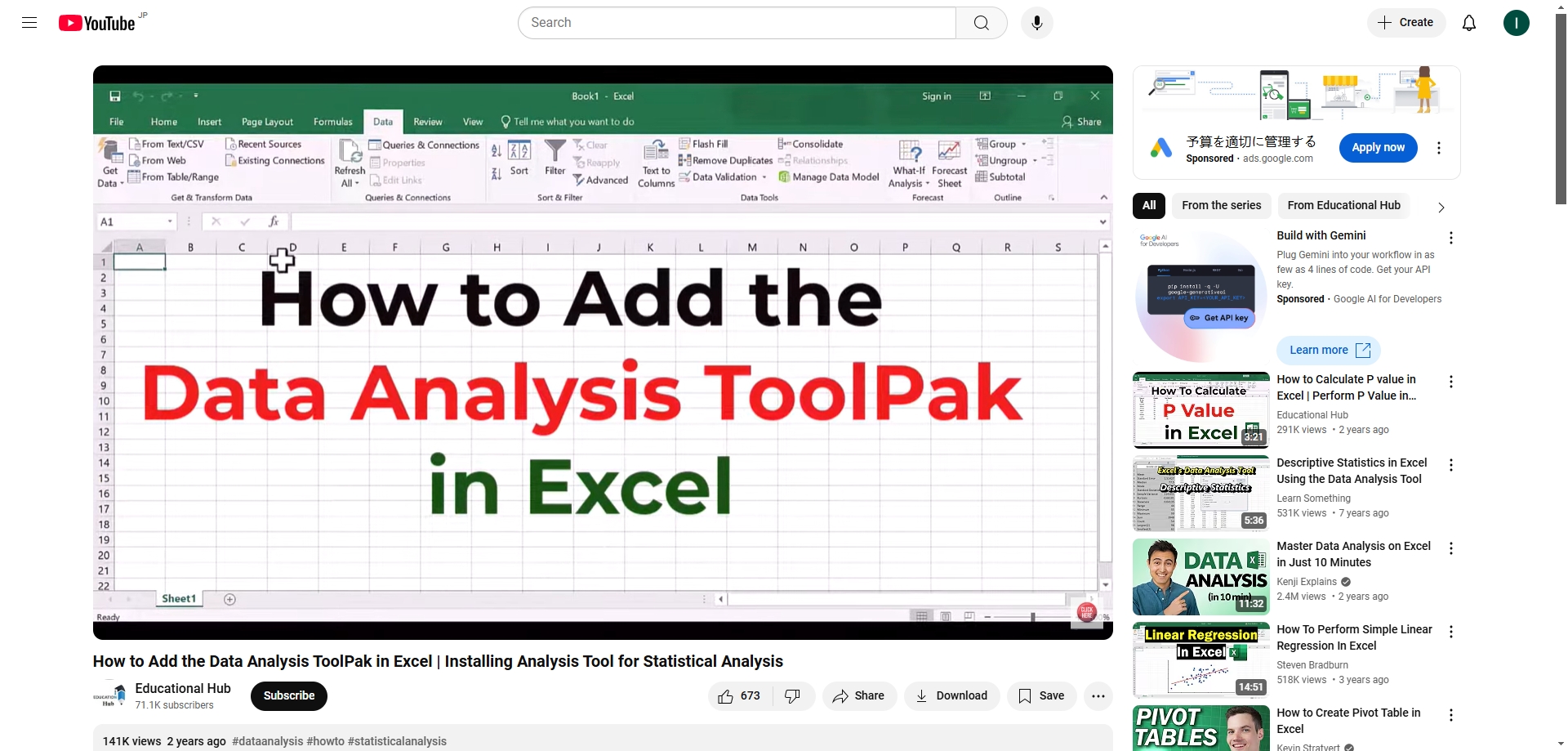The image size is (1568, 751).
Task: Share the video
Action: (858, 696)
